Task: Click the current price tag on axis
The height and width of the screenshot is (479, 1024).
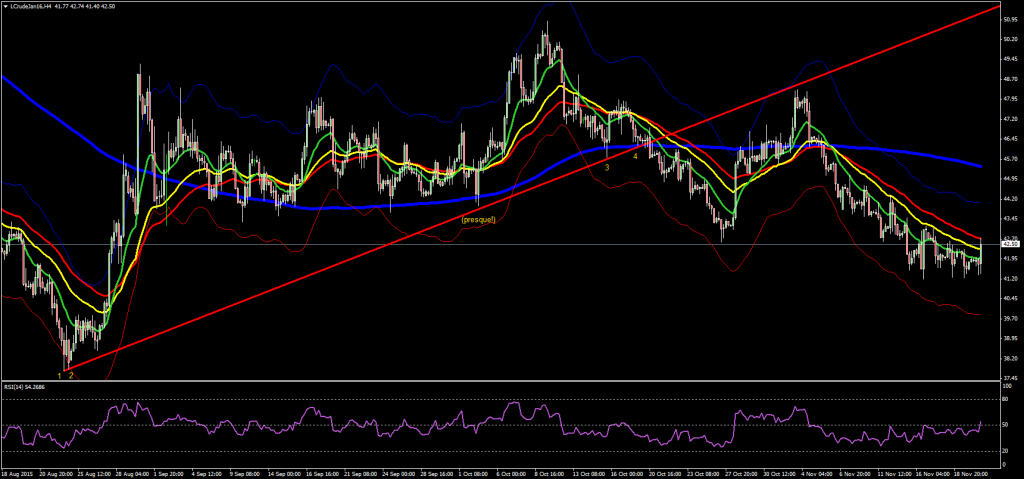Action: pyautogui.click(x=1010, y=244)
